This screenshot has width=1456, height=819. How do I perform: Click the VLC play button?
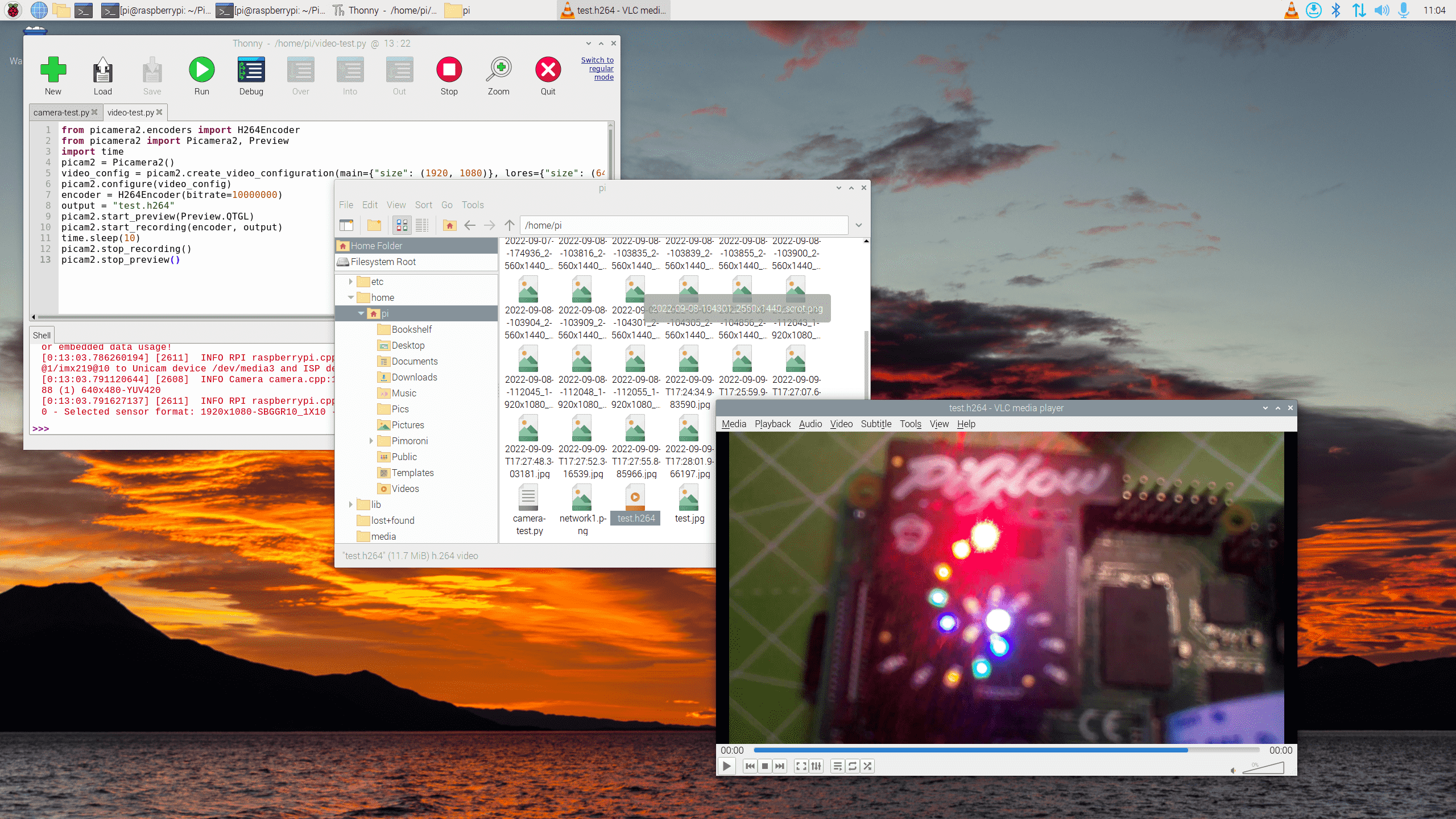(728, 766)
